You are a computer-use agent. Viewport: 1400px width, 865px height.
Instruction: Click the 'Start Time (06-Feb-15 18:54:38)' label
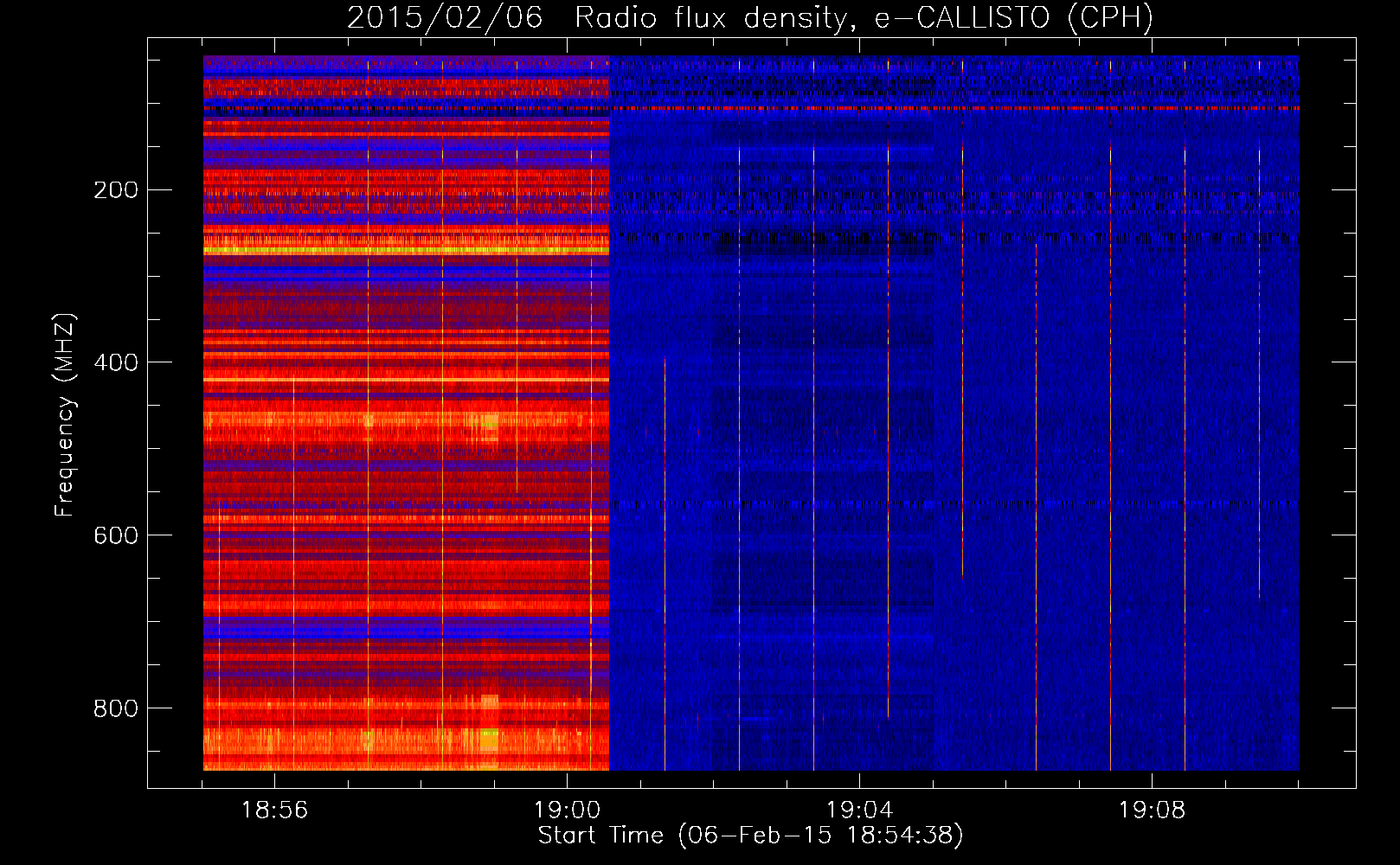click(750, 836)
